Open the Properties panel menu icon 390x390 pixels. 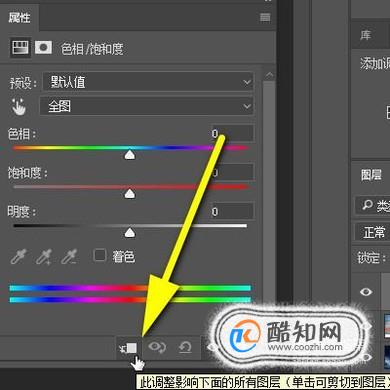[x=265, y=17]
